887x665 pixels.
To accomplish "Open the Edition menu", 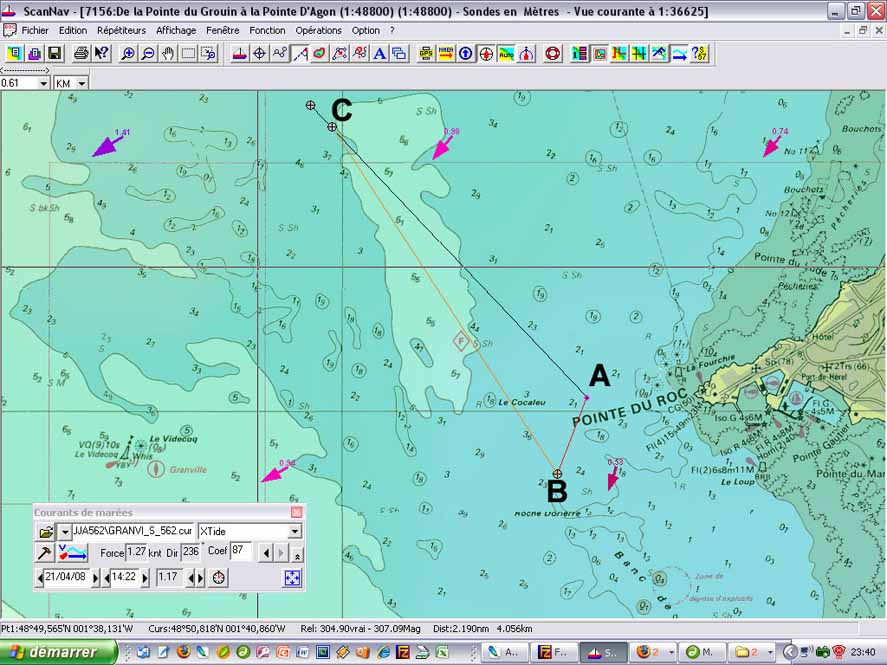I will point(73,31).
